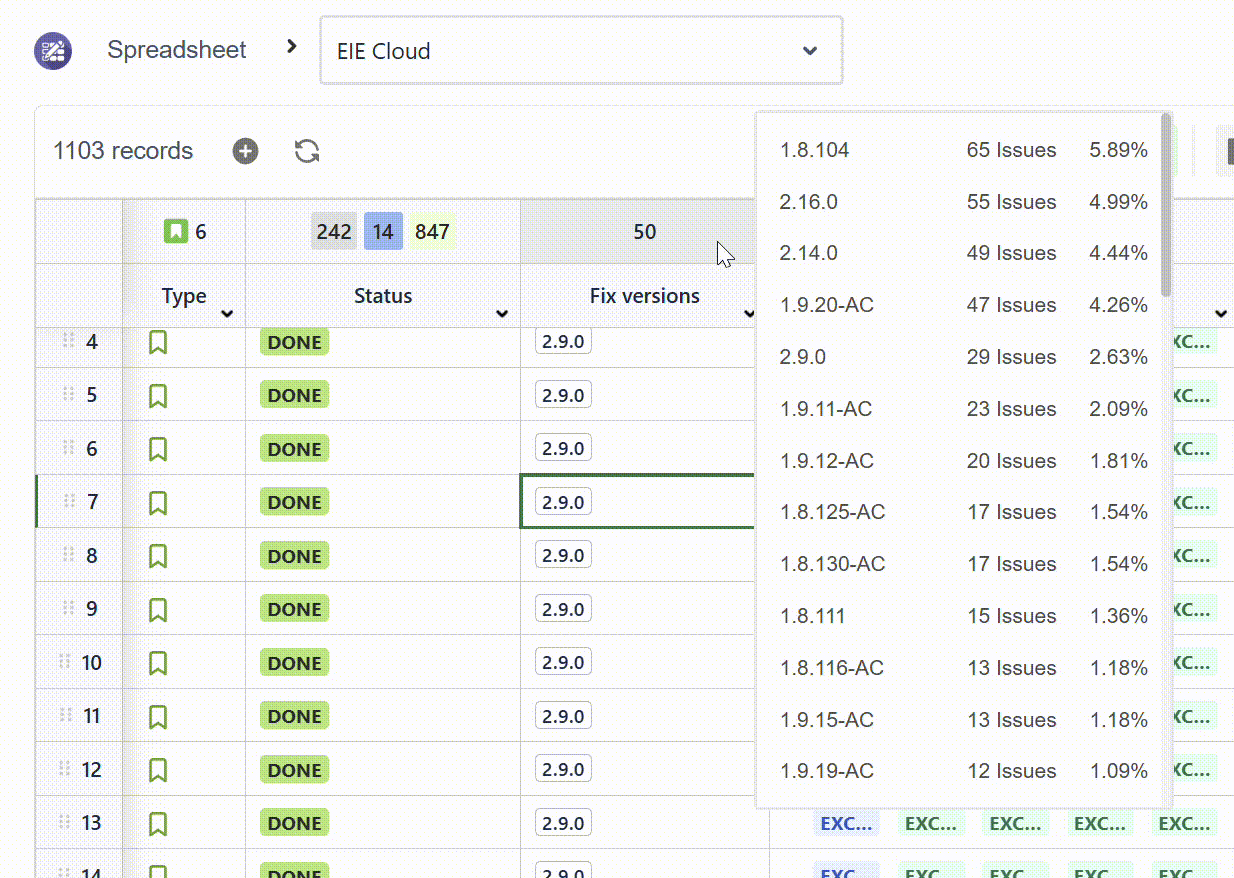The image size is (1234, 878).
Task: Click the drag handle on row 5
Action: (x=68, y=395)
